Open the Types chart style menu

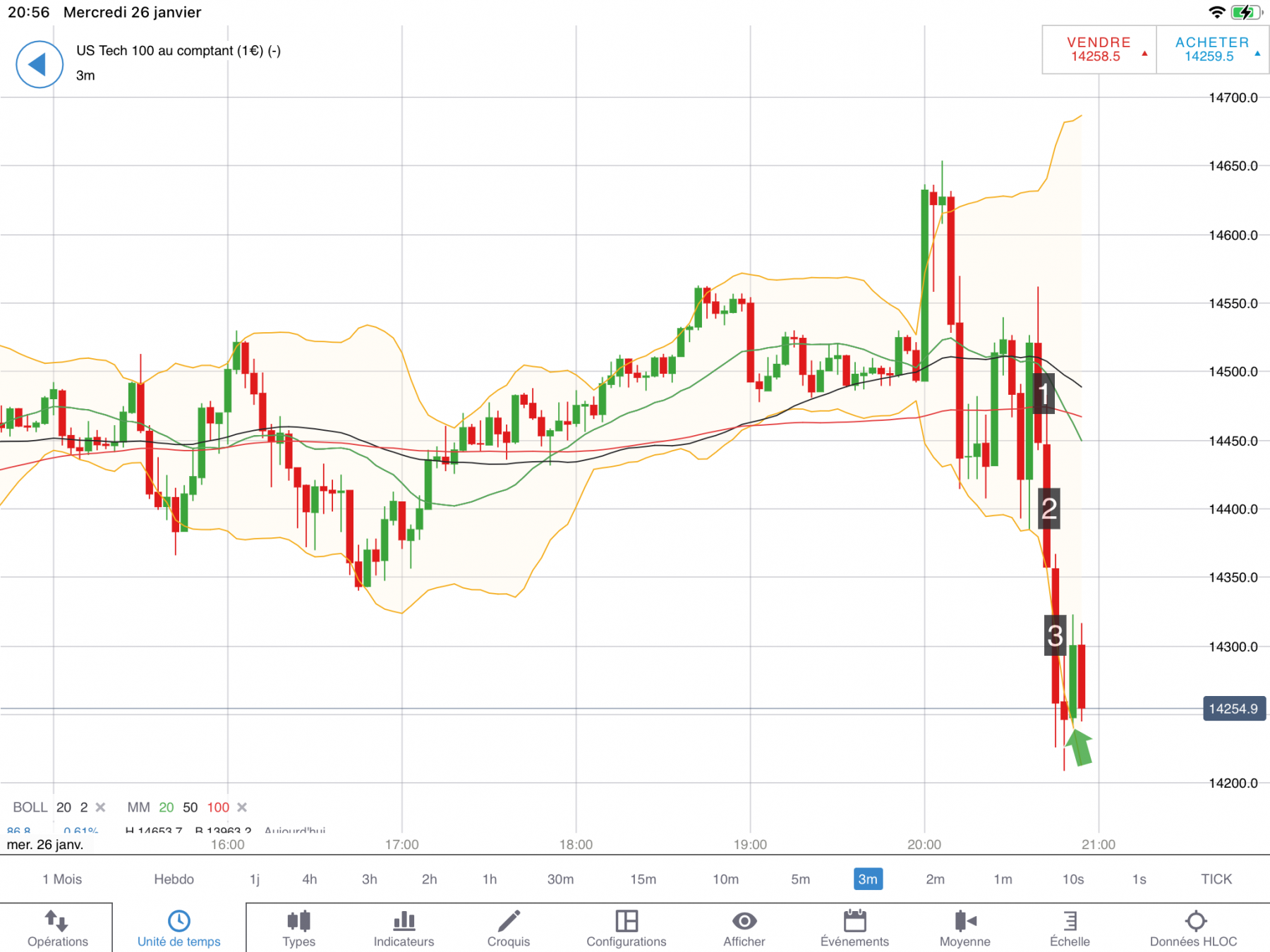[x=299, y=928]
